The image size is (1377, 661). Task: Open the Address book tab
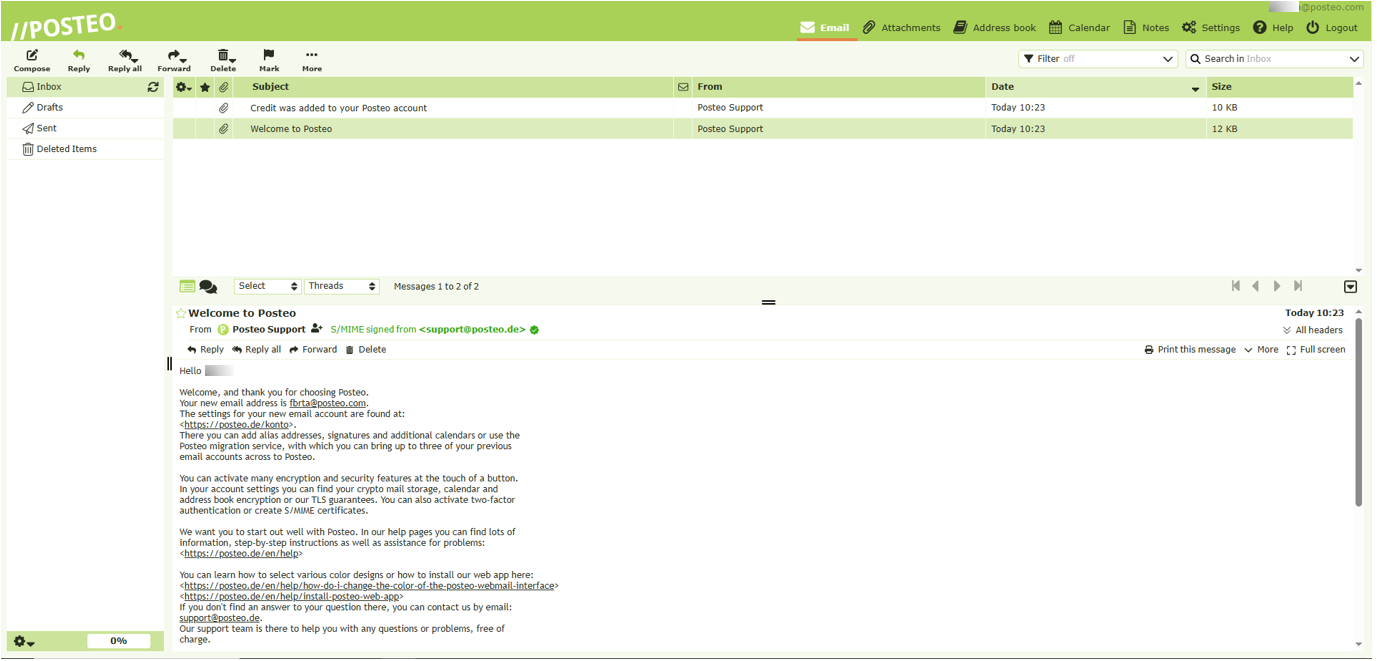[x=994, y=28]
